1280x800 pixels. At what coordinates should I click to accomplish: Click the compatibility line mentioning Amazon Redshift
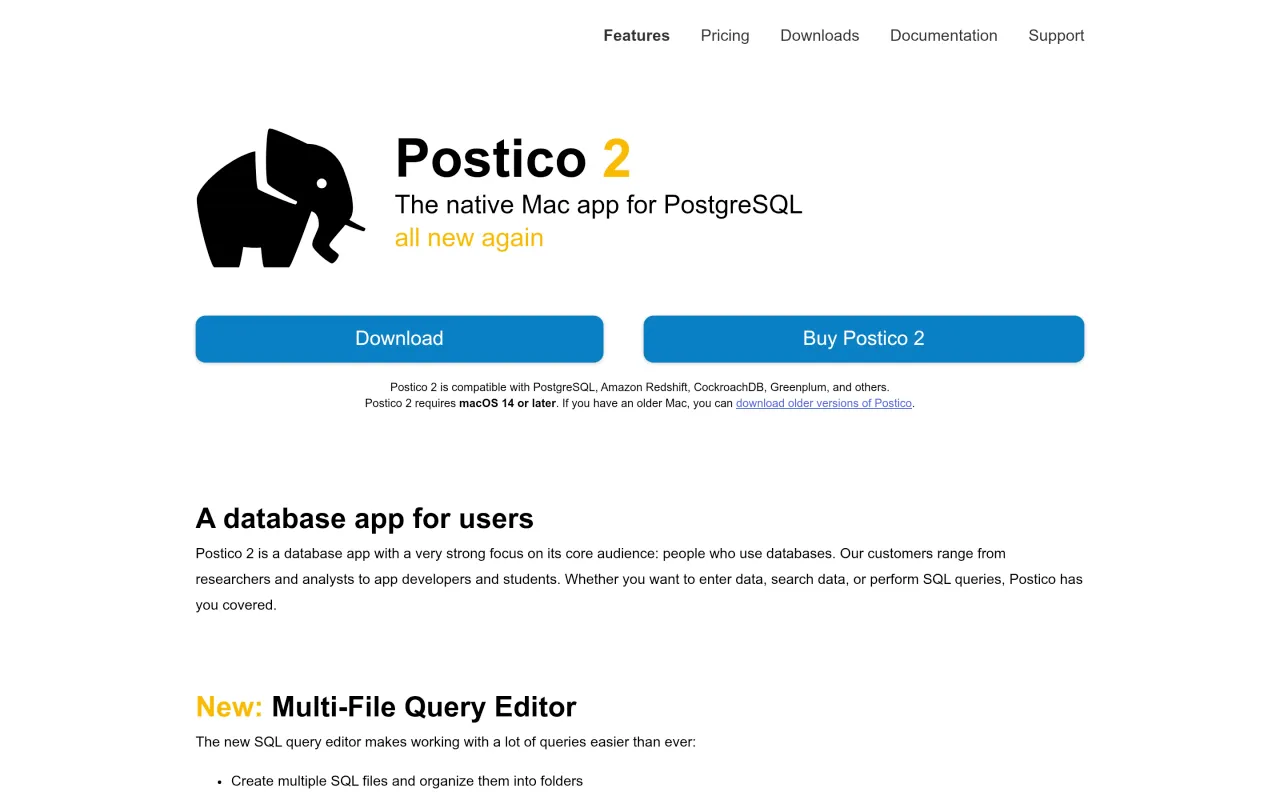(640, 387)
